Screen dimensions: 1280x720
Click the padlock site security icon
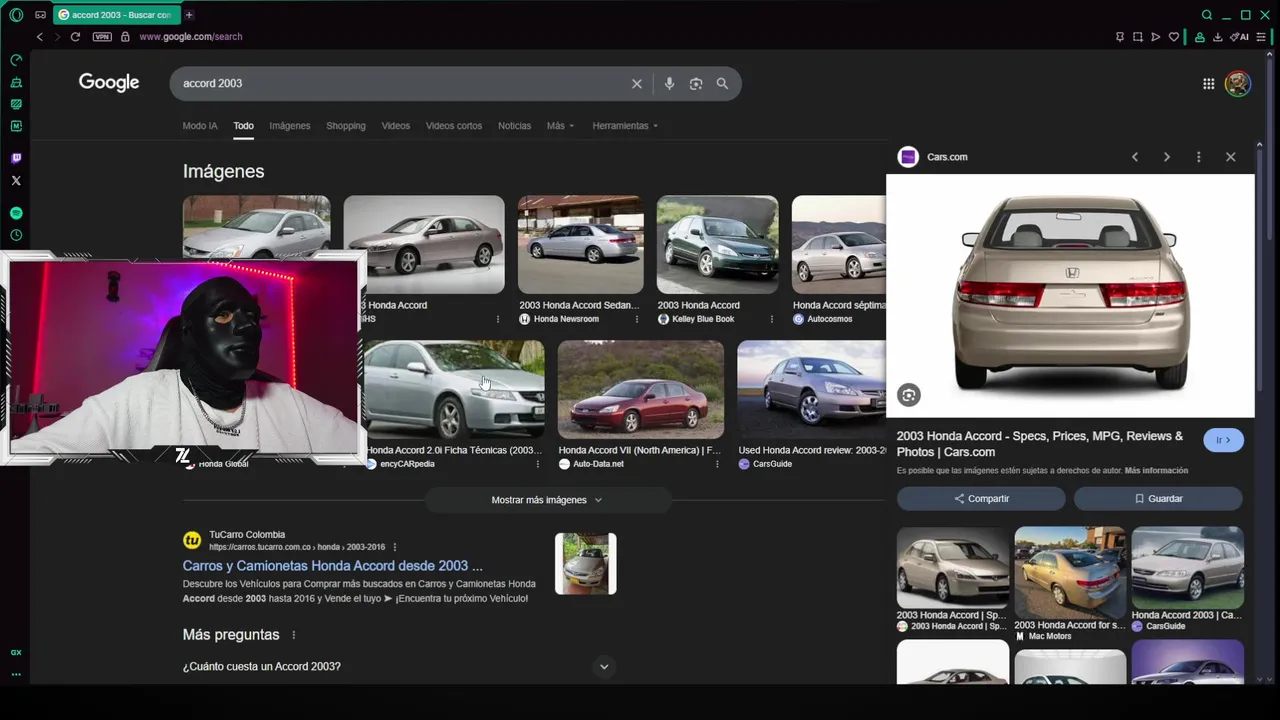125,37
